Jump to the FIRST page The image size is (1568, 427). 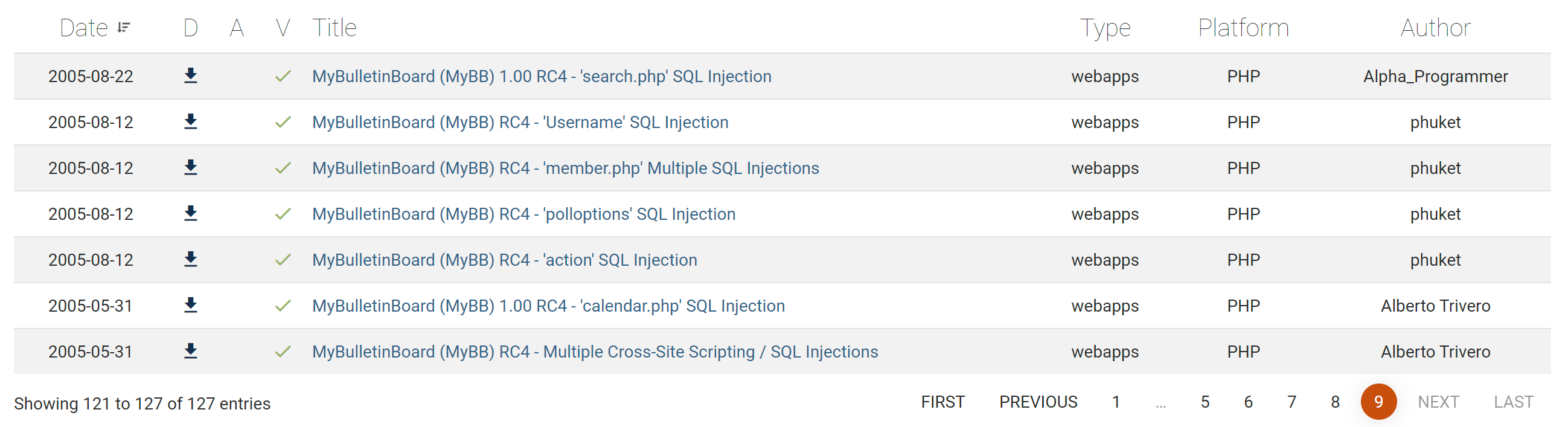[942, 402]
